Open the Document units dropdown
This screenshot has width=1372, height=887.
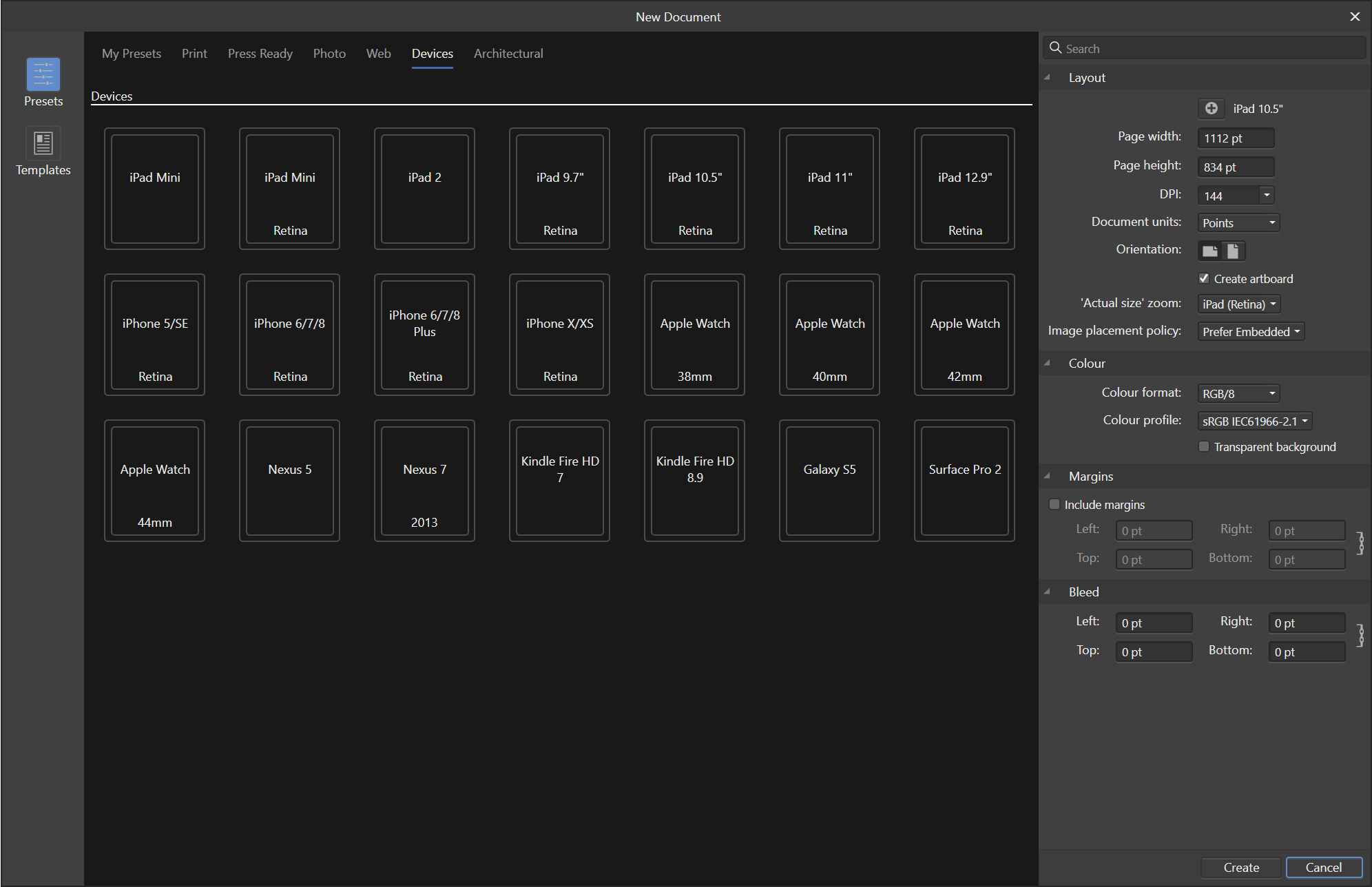[x=1238, y=222]
